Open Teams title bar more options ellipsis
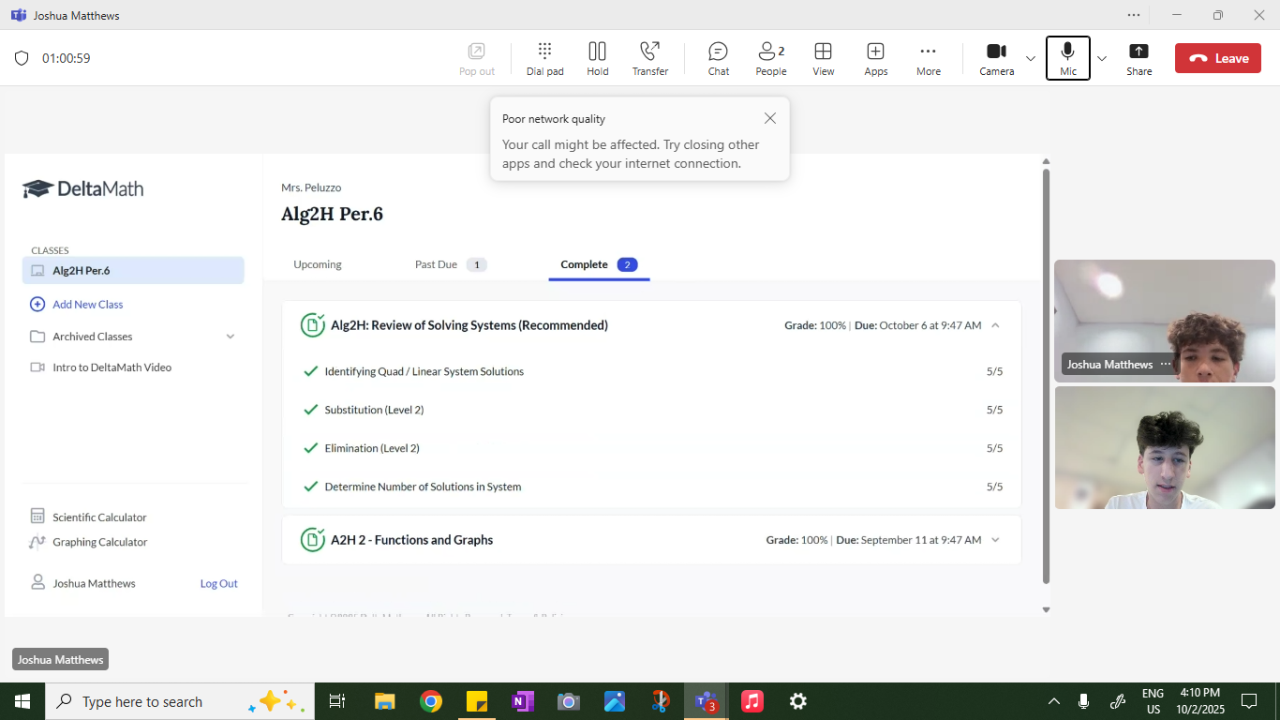 pos(1133,15)
